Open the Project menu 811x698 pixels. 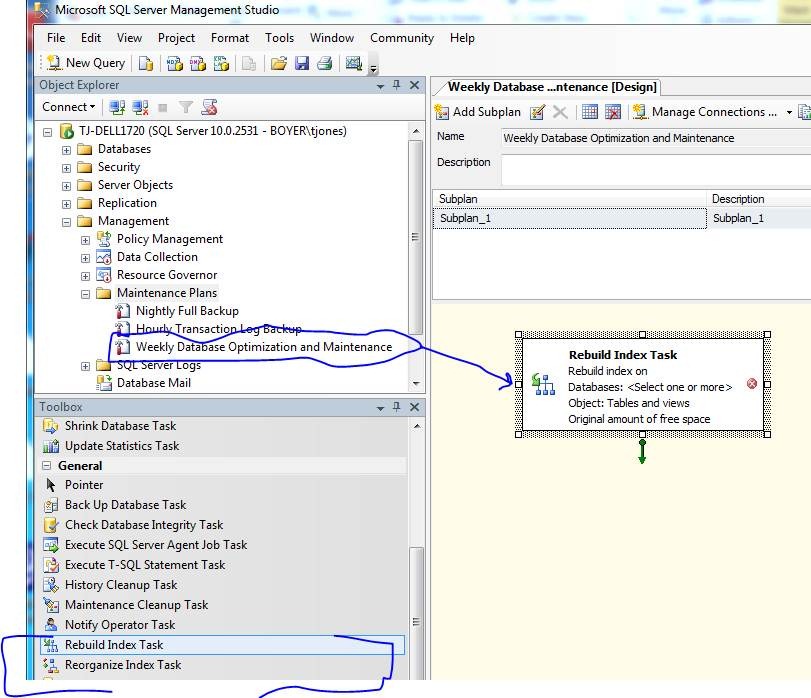[176, 38]
